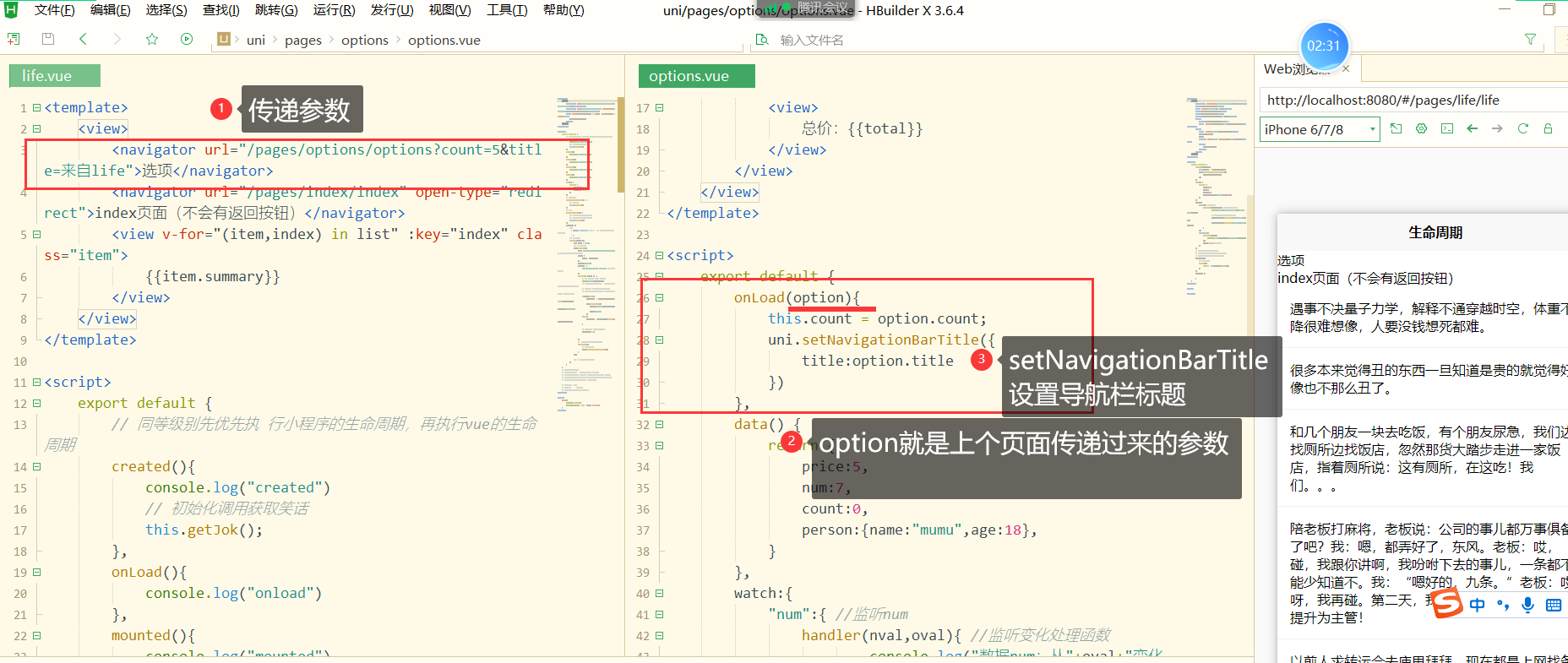
Task: Click the Sogou S input method icon
Action: pos(1447,603)
